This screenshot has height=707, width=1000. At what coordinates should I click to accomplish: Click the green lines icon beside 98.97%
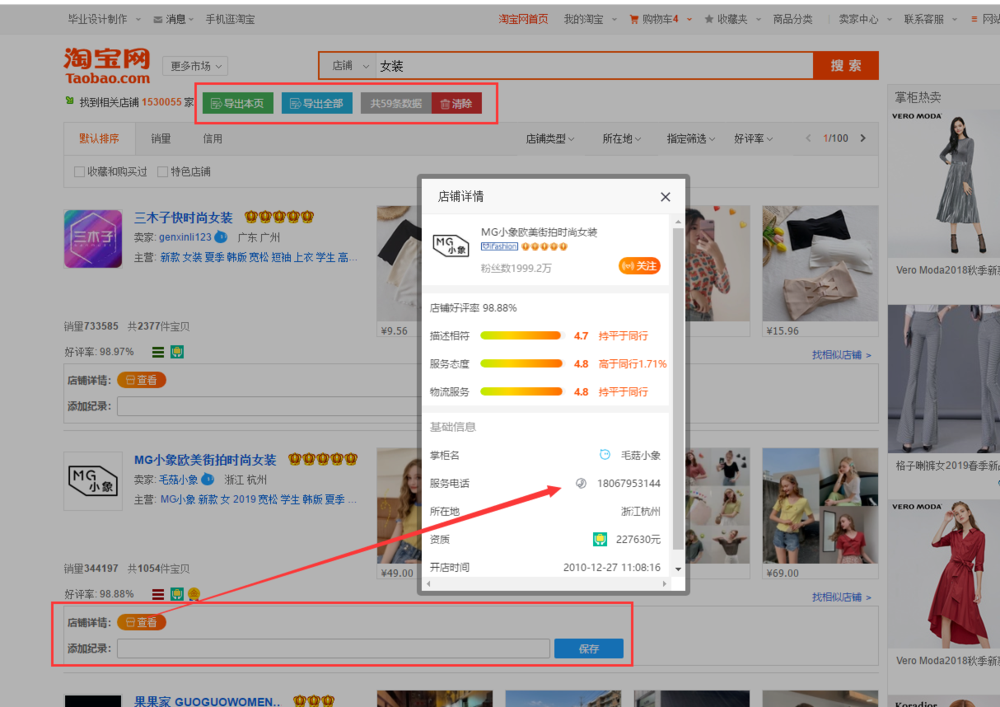coord(158,352)
